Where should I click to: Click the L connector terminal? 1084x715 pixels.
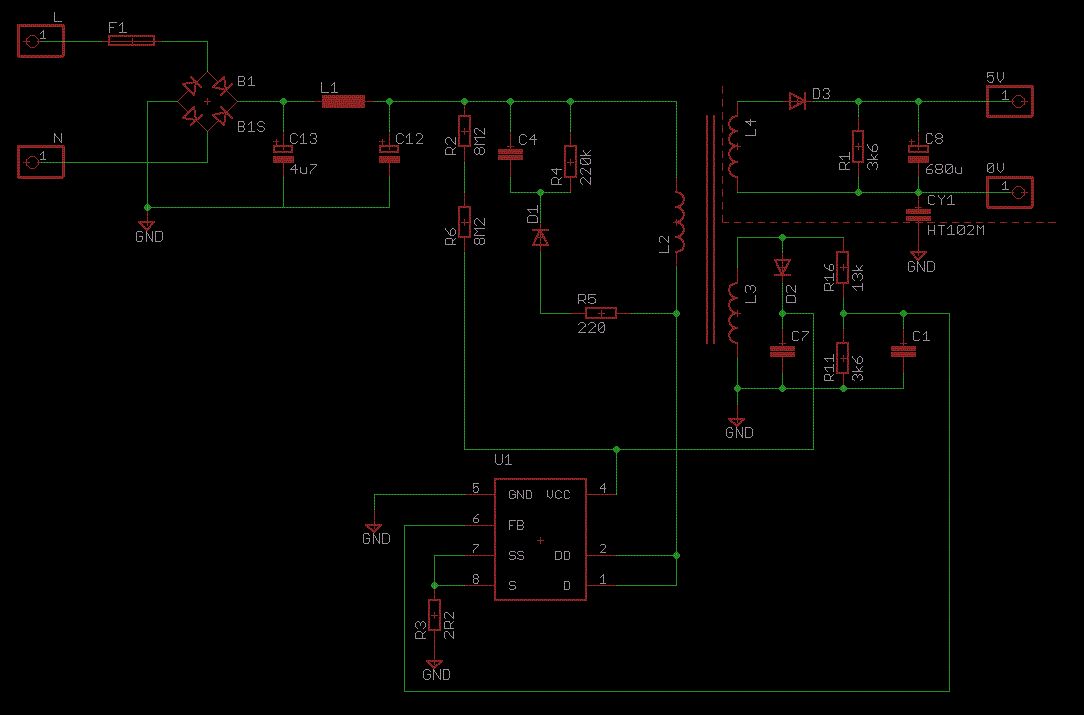41,41
